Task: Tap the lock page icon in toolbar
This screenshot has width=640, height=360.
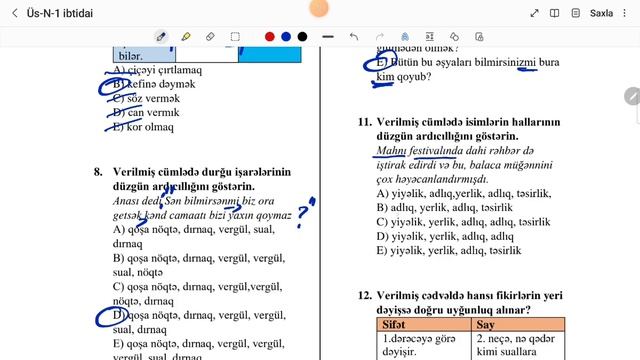Action: click(x=479, y=37)
